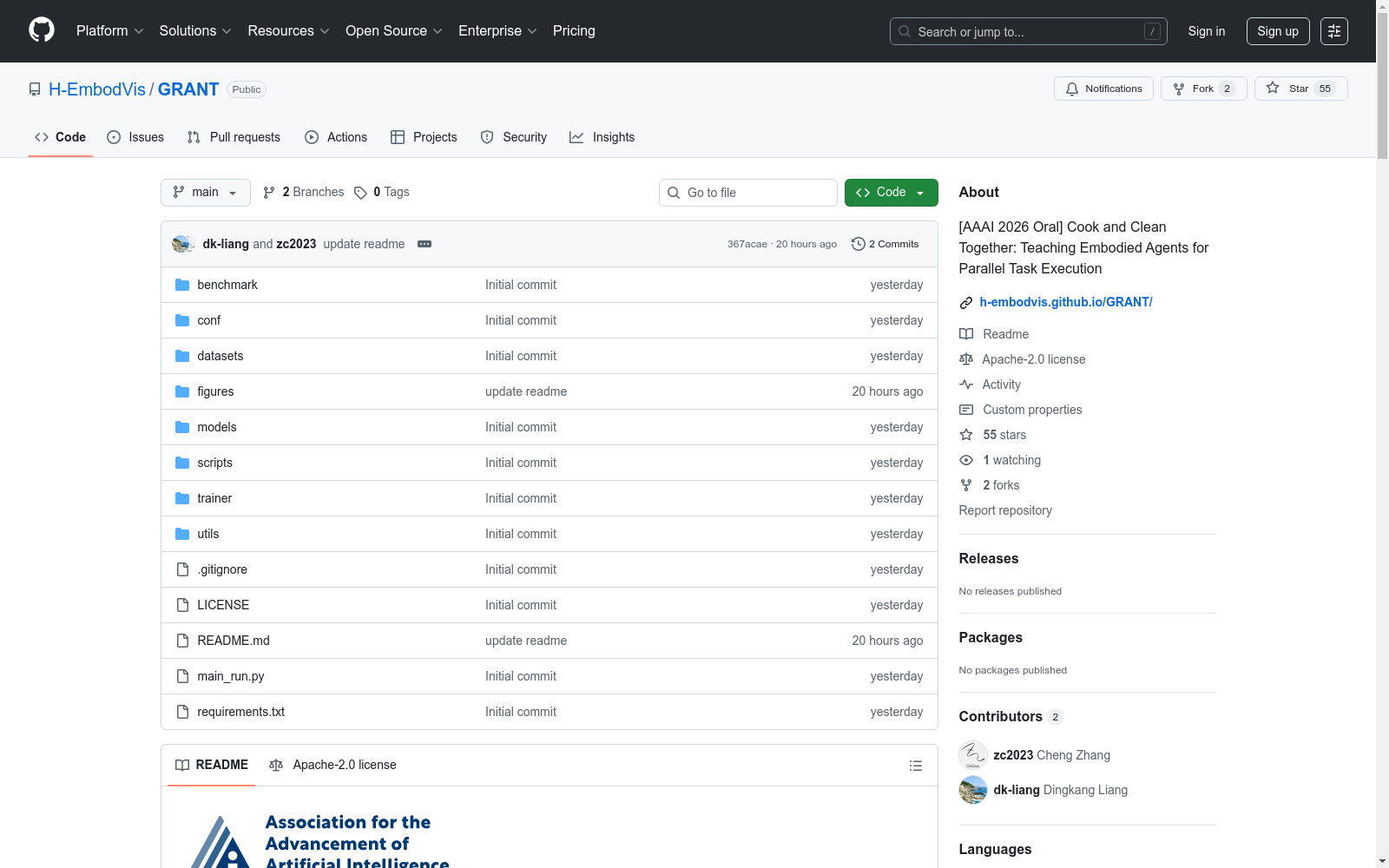Image resolution: width=1389 pixels, height=868 pixels.
Task: Open the README.md file
Action: (234, 641)
